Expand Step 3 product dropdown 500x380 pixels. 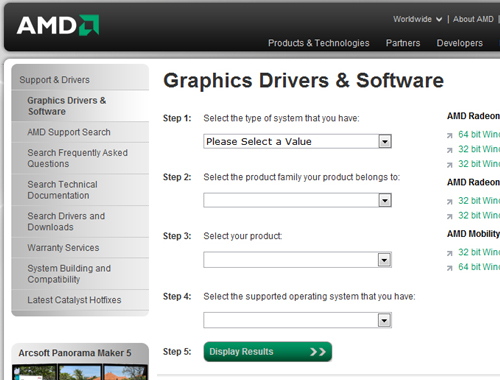pos(297,260)
